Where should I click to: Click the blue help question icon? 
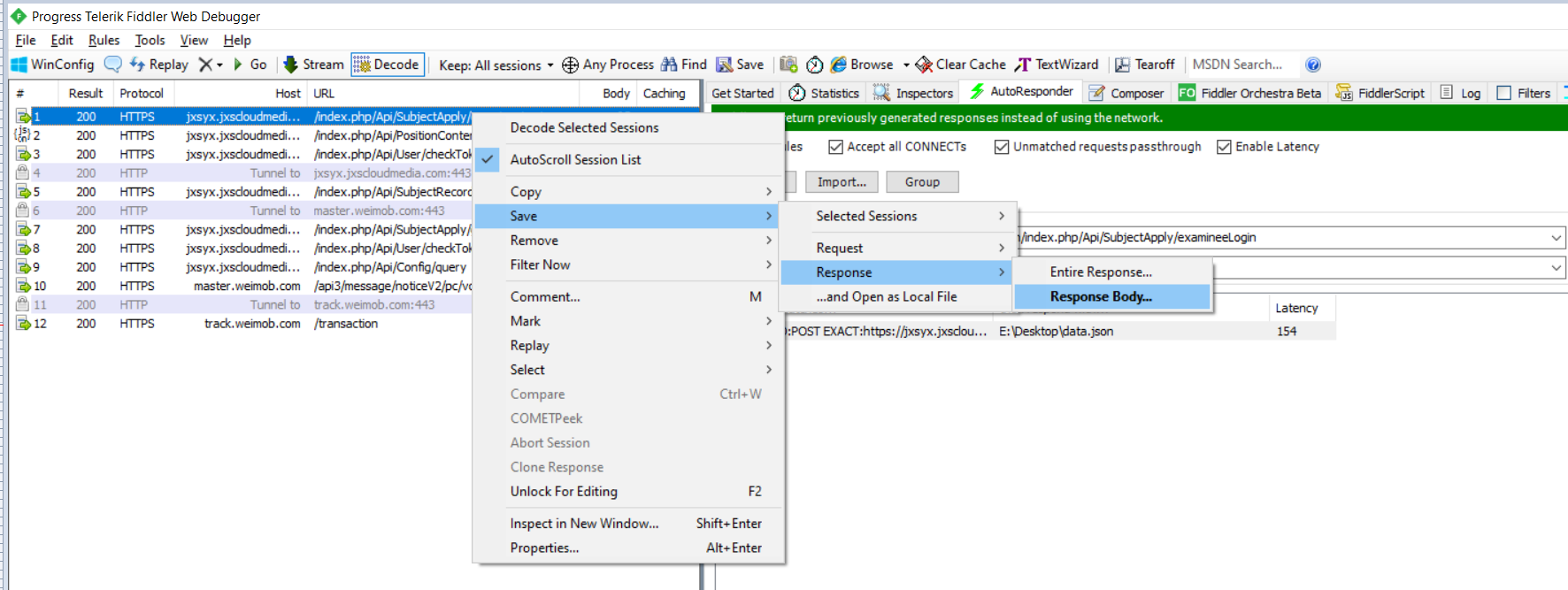click(1313, 65)
